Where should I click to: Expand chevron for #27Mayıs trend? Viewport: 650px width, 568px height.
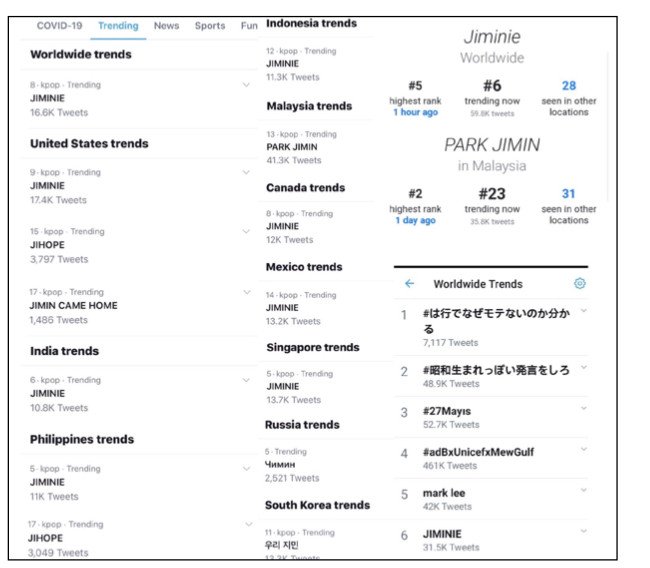coord(584,408)
